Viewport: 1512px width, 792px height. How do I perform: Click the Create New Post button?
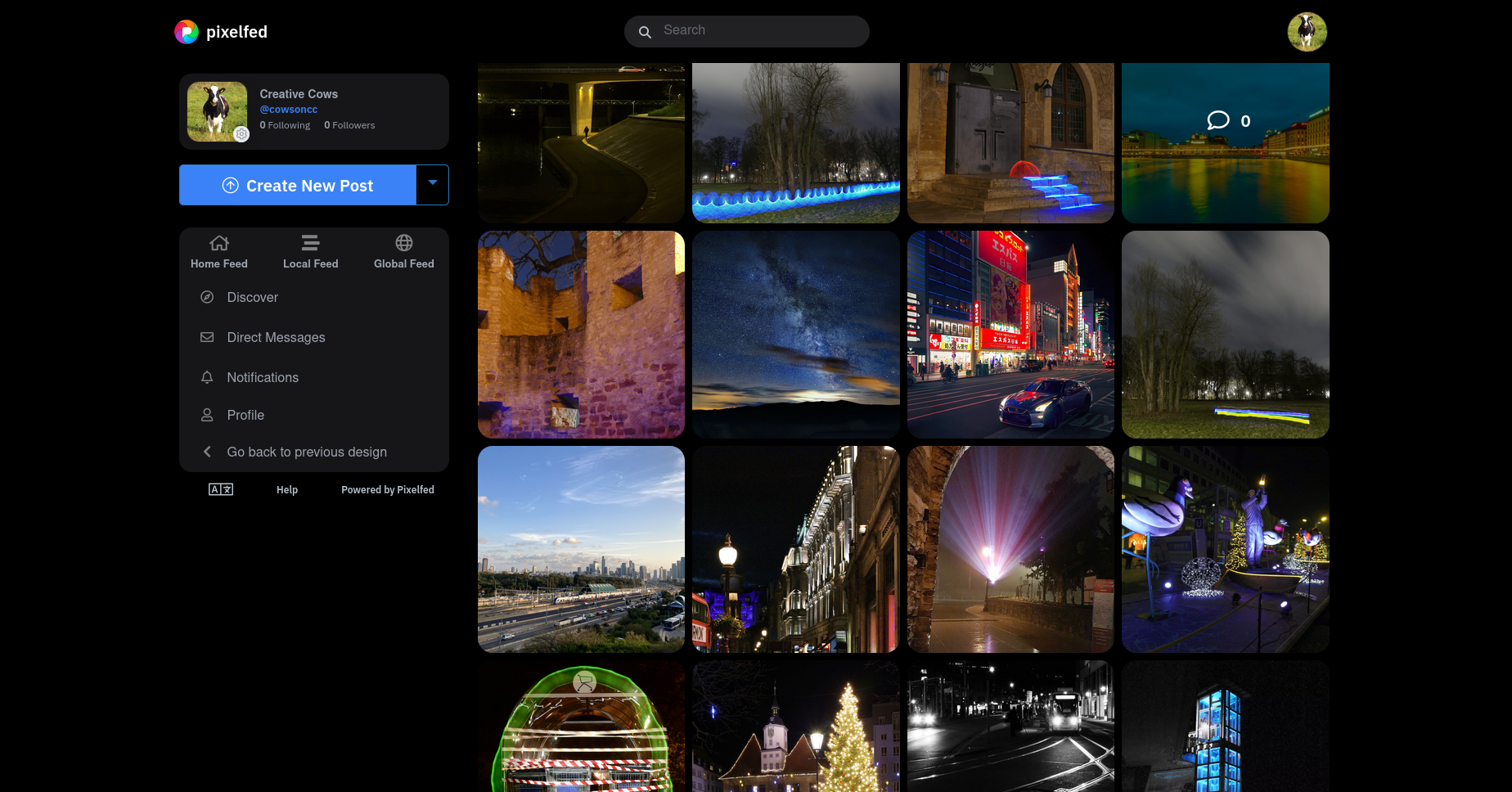298,185
